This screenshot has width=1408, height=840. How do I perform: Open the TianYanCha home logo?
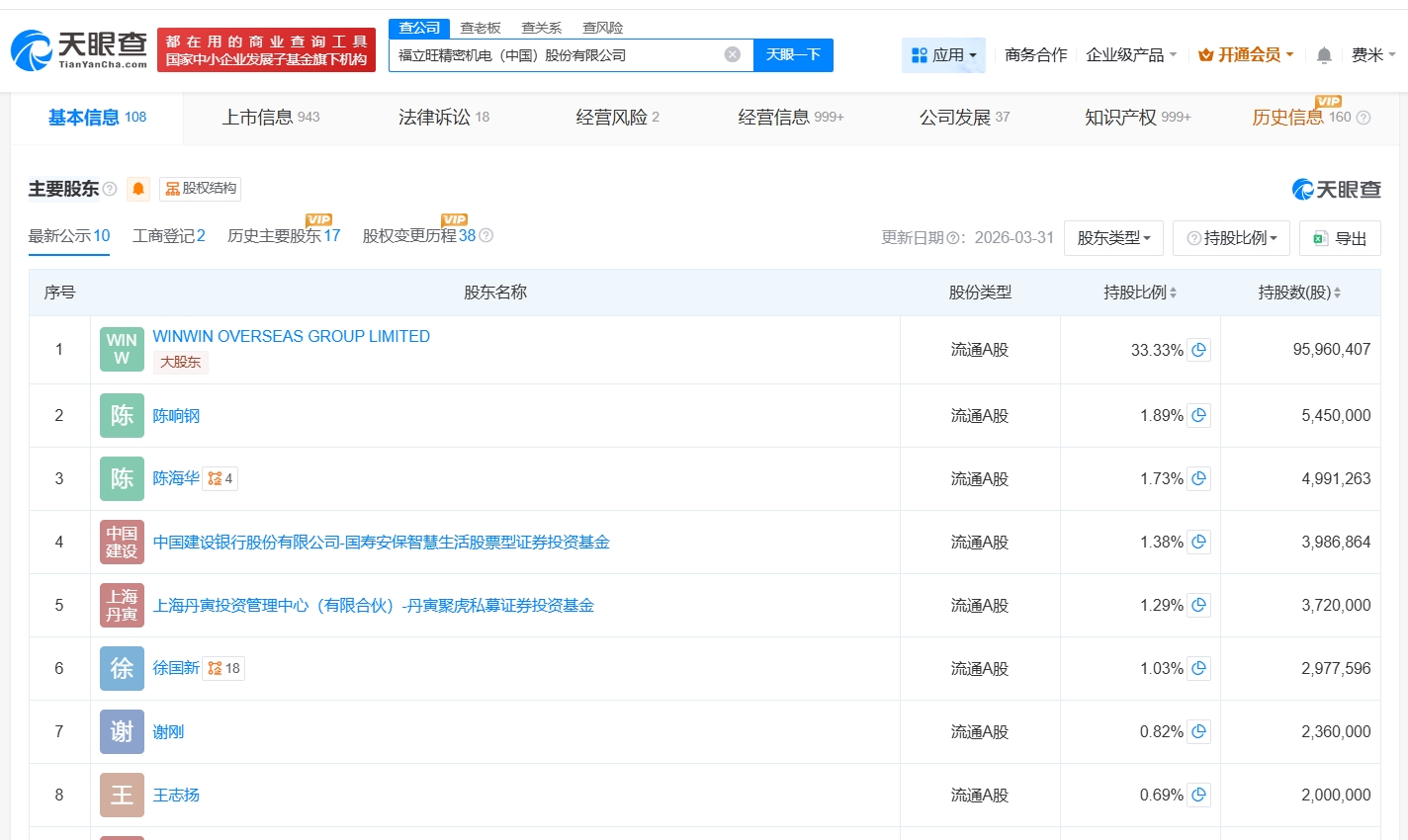click(x=79, y=50)
